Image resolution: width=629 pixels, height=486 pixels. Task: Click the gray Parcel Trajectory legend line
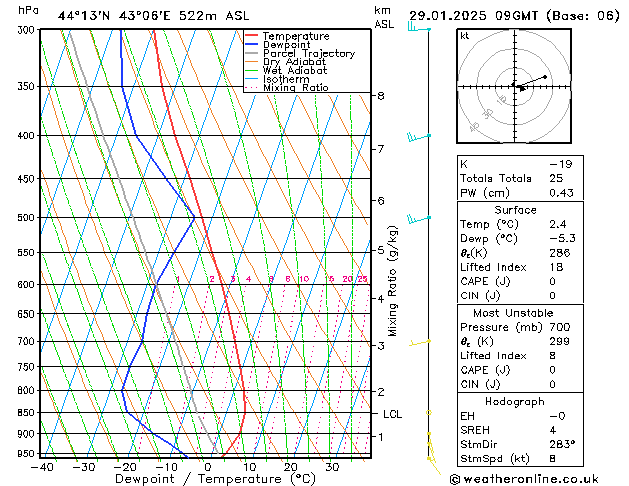252,54
